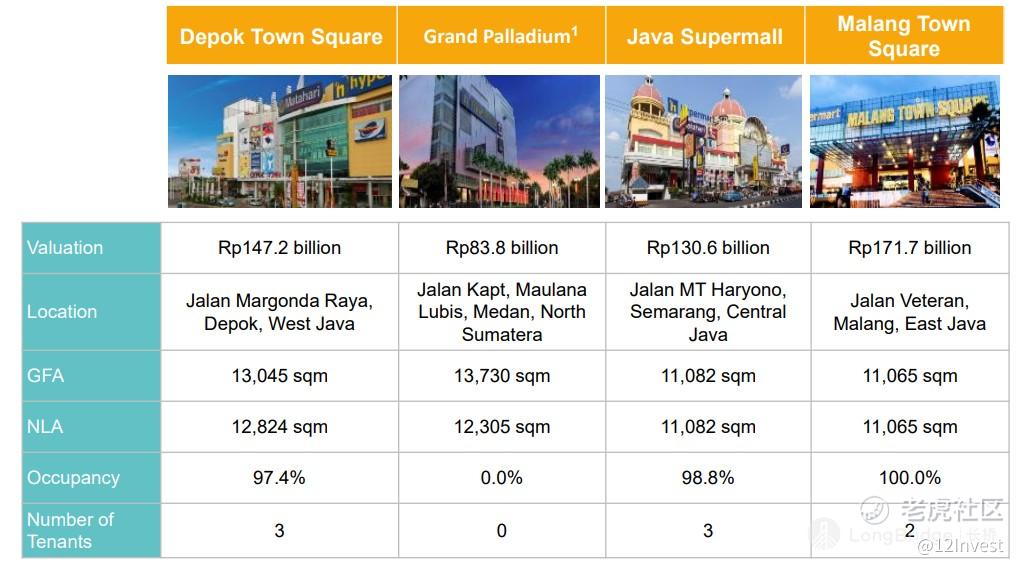Image resolution: width=1023 pixels, height=569 pixels.
Task: Select the Java Supermall photo
Action: (703, 141)
